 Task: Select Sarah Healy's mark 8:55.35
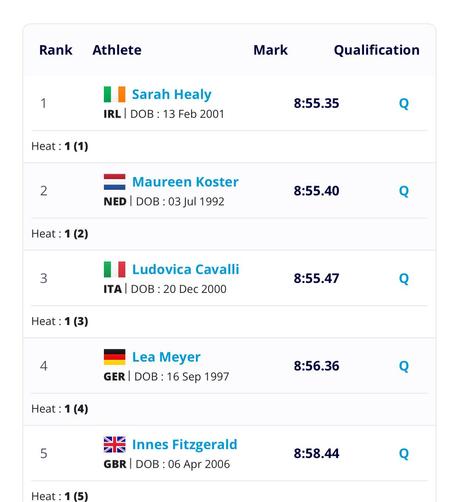click(x=316, y=103)
